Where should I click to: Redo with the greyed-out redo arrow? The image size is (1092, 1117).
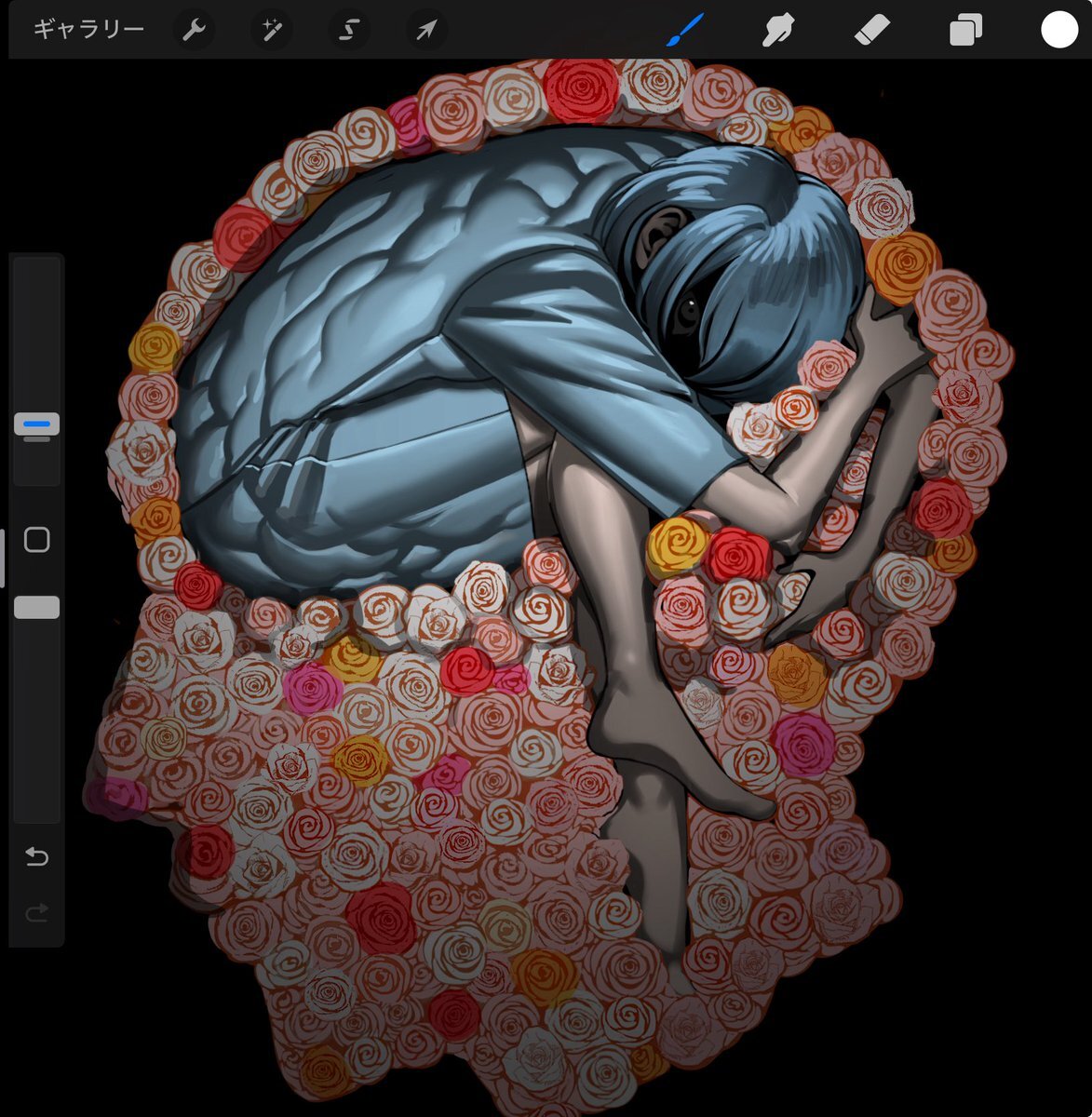point(37,914)
